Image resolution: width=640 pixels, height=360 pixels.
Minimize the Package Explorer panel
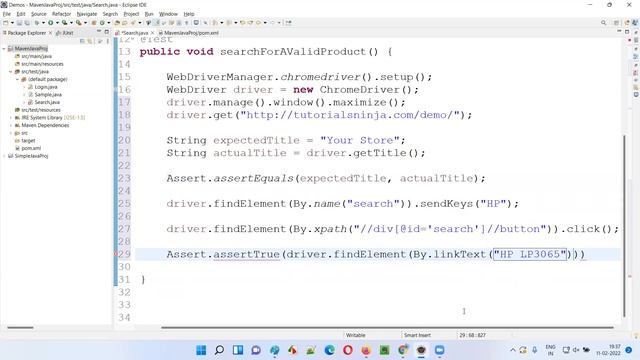99,32
